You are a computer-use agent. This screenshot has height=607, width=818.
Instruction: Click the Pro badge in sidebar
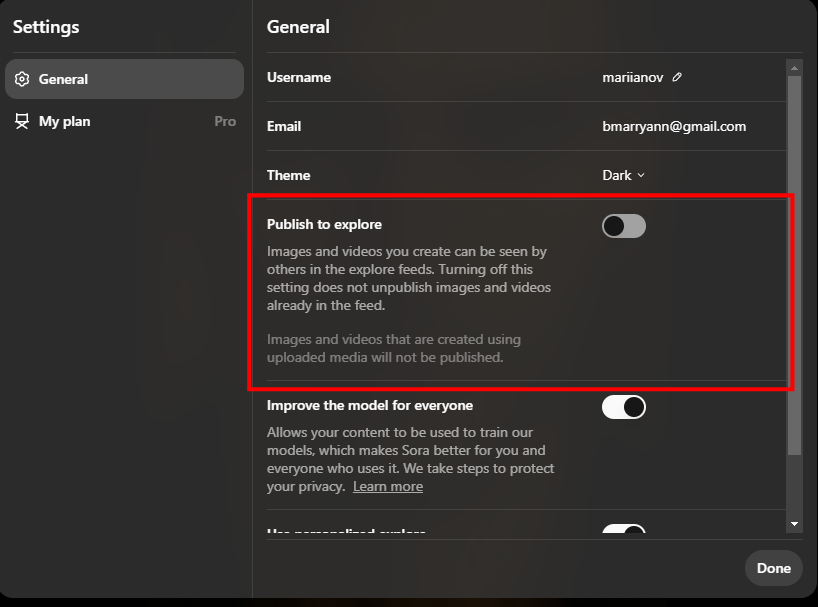click(x=225, y=121)
